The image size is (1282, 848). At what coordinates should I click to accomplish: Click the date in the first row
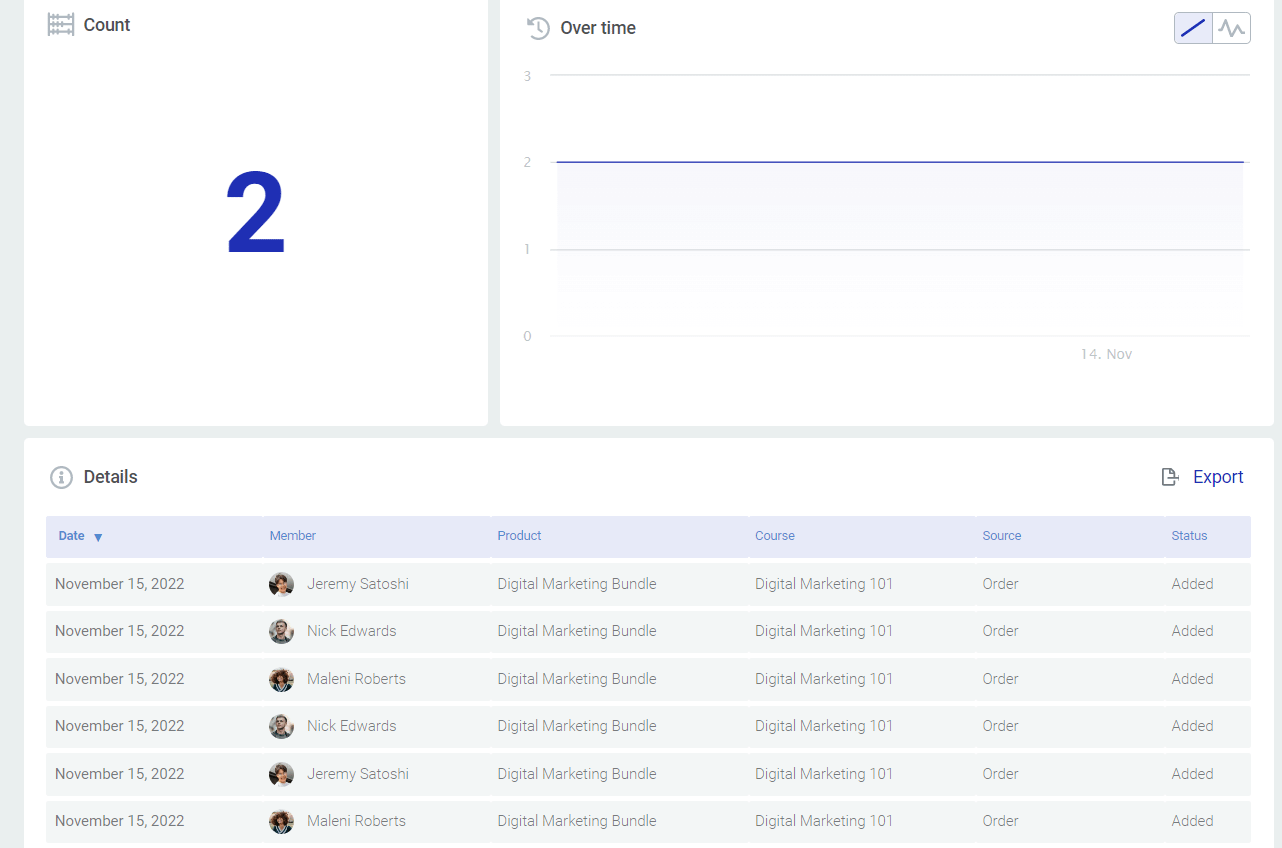pyautogui.click(x=120, y=584)
